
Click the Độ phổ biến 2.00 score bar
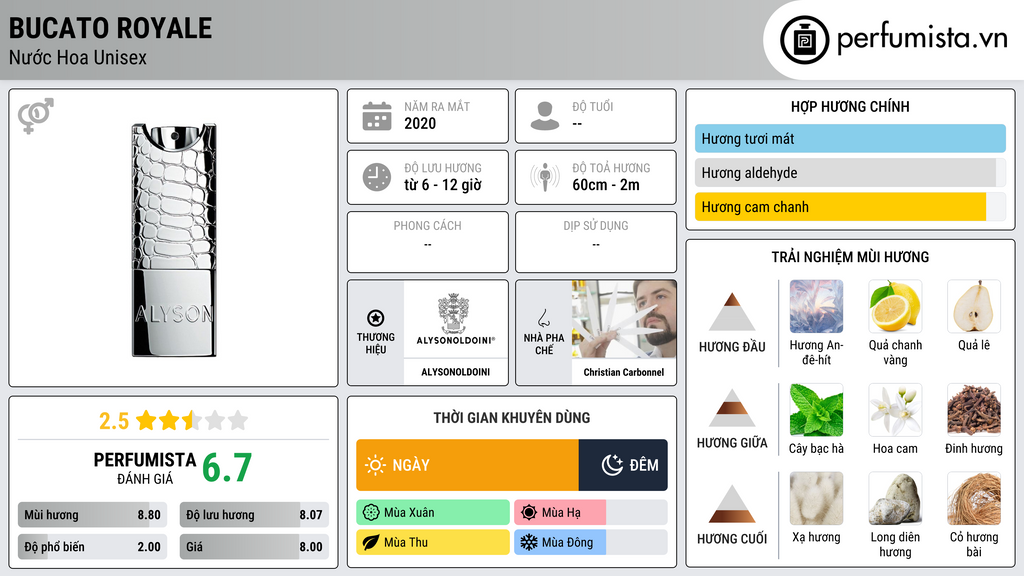point(92,547)
